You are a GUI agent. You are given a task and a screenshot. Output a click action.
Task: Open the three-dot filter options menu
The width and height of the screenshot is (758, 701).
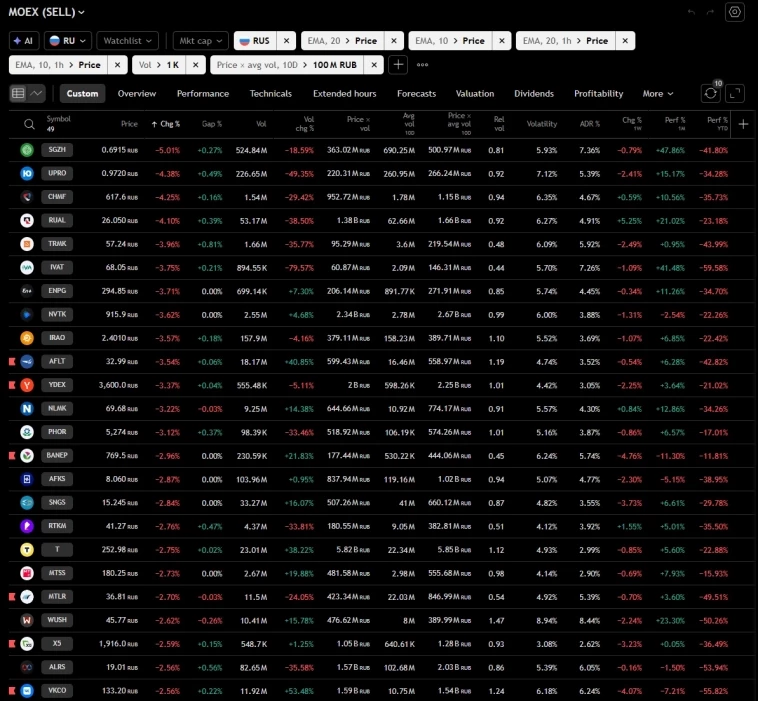click(423, 65)
